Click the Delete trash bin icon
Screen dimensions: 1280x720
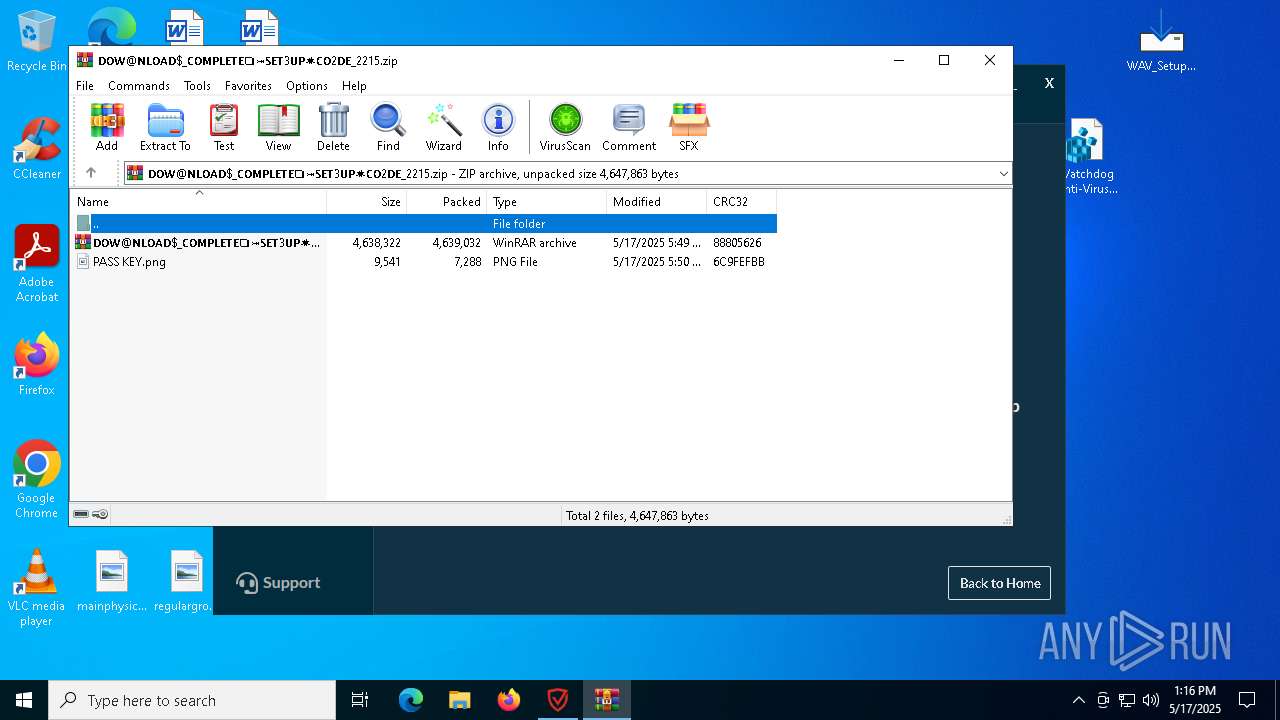[x=333, y=127]
